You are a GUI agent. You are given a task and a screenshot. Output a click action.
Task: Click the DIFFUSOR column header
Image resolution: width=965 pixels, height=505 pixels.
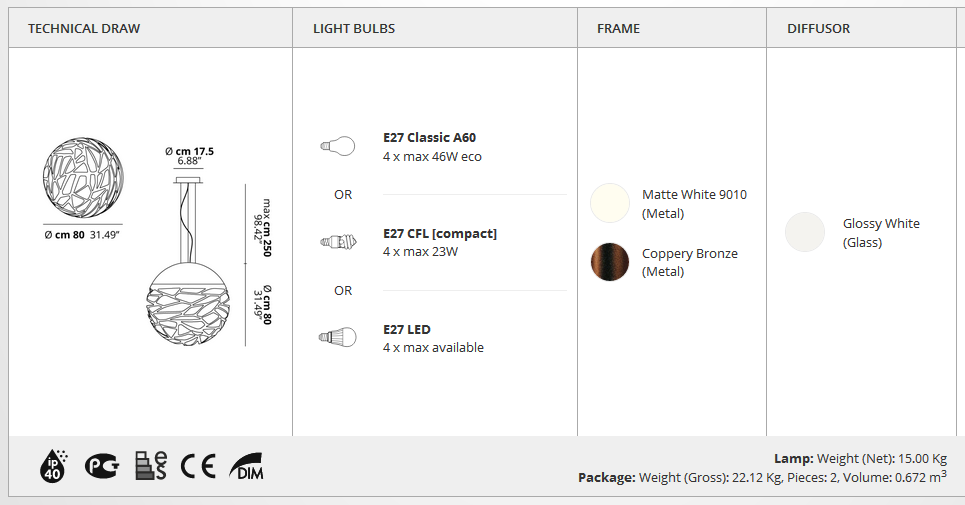(x=819, y=28)
